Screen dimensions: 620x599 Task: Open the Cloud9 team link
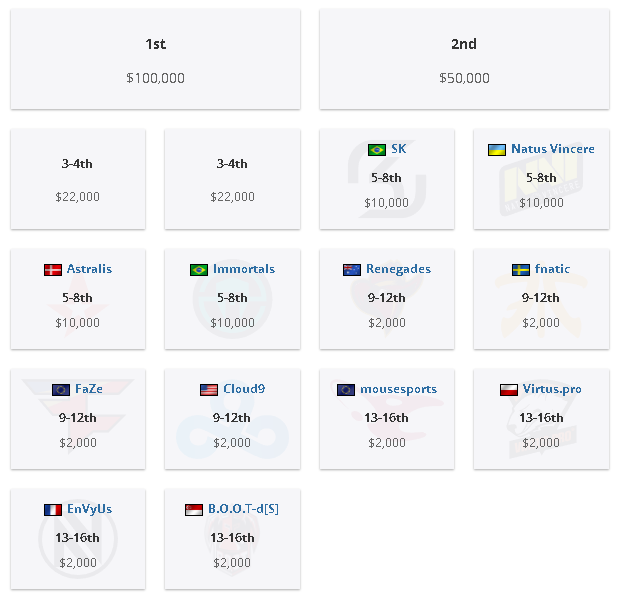[244, 389]
